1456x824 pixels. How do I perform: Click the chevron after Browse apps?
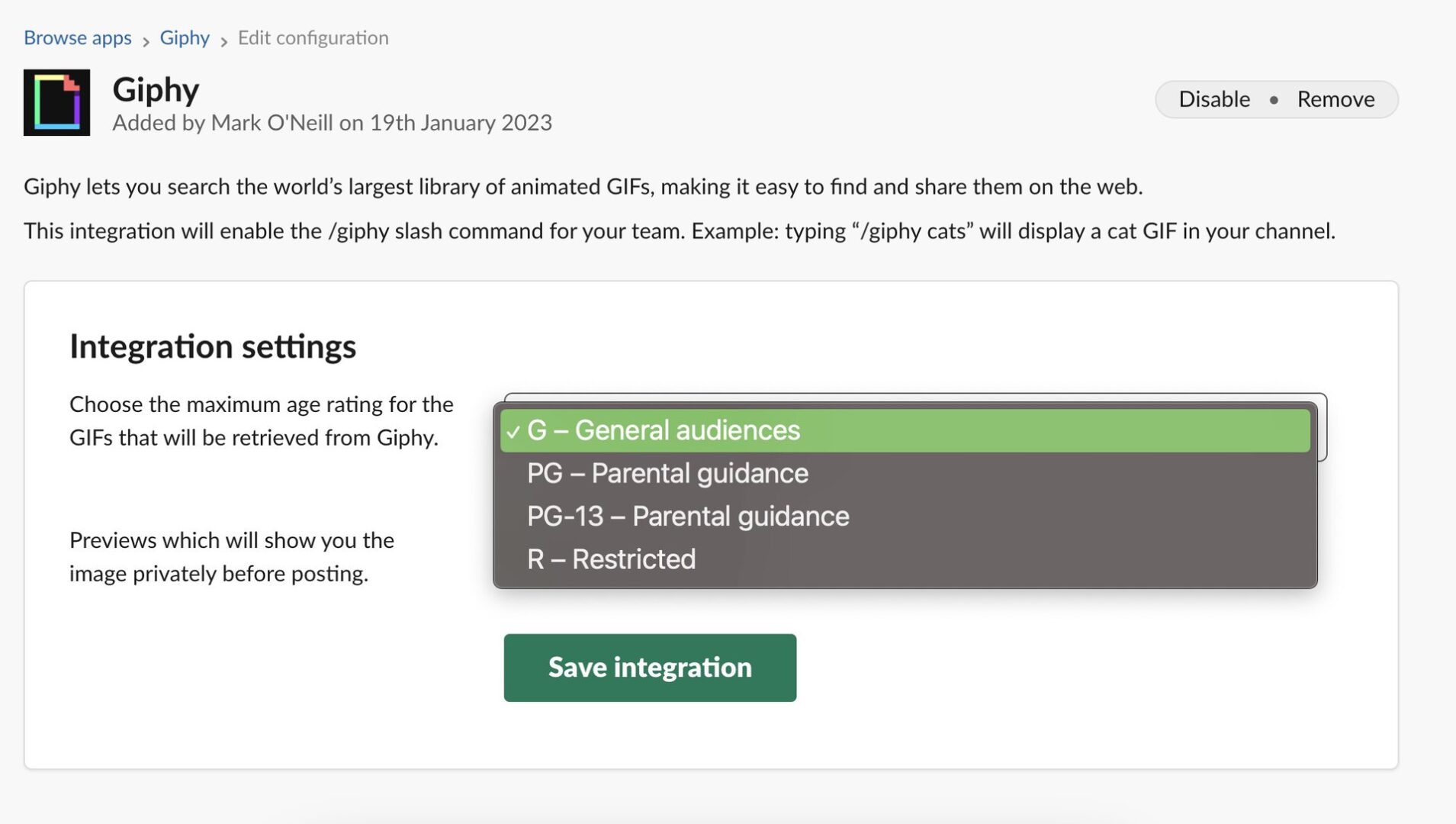point(146,40)
